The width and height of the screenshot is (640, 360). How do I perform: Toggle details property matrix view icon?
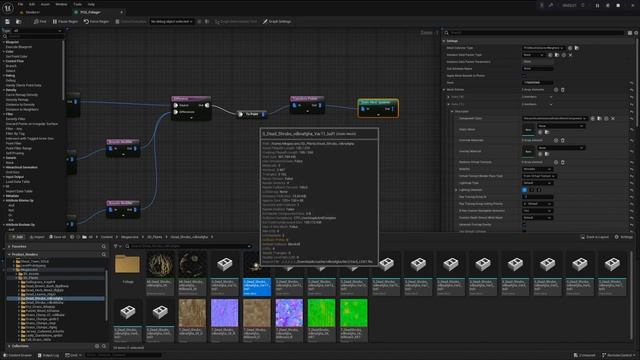tap(630, 33)
